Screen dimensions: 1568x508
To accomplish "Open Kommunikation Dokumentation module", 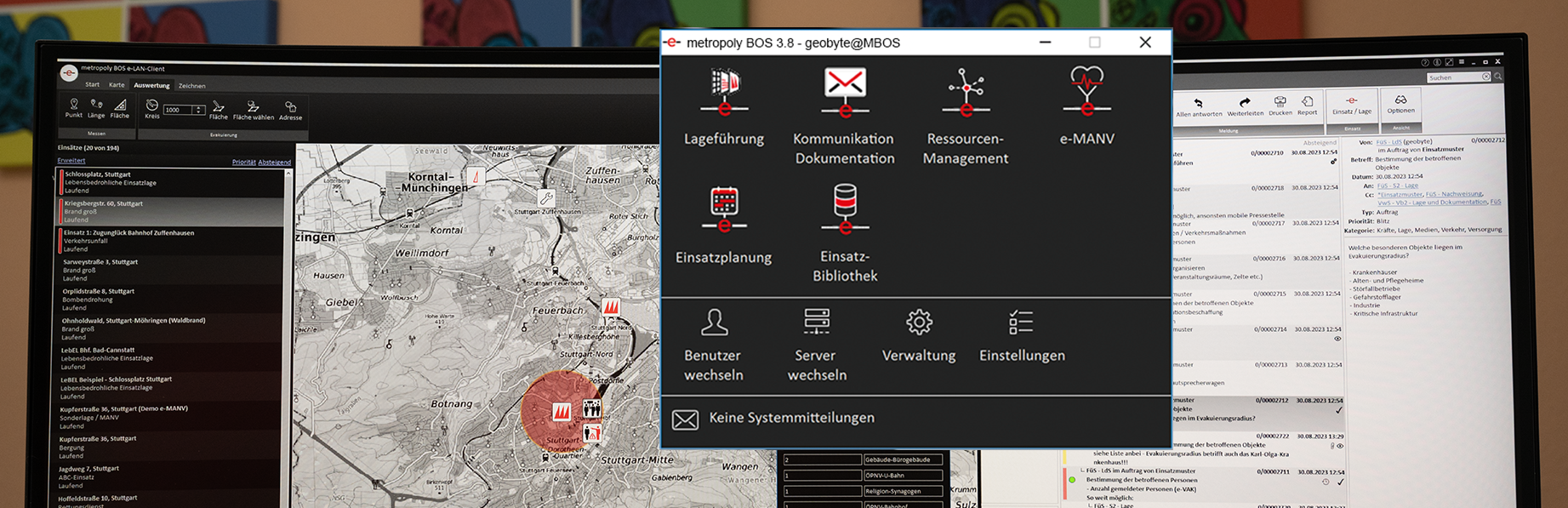I will pos(844,116).
